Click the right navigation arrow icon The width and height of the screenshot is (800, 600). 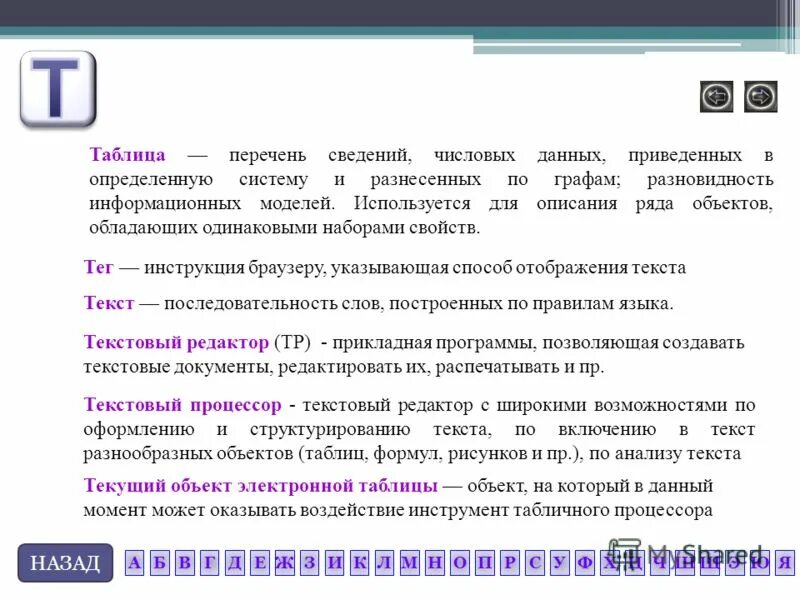pos(762,95)
